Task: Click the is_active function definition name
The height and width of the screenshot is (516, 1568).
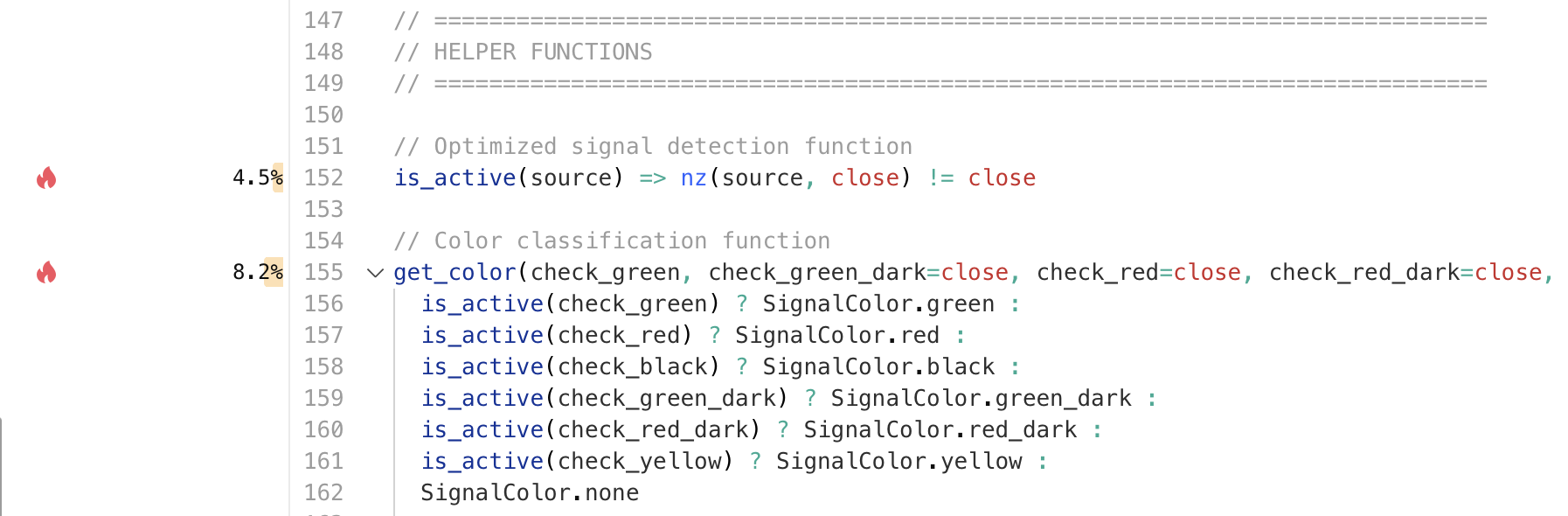Action: 454,178
